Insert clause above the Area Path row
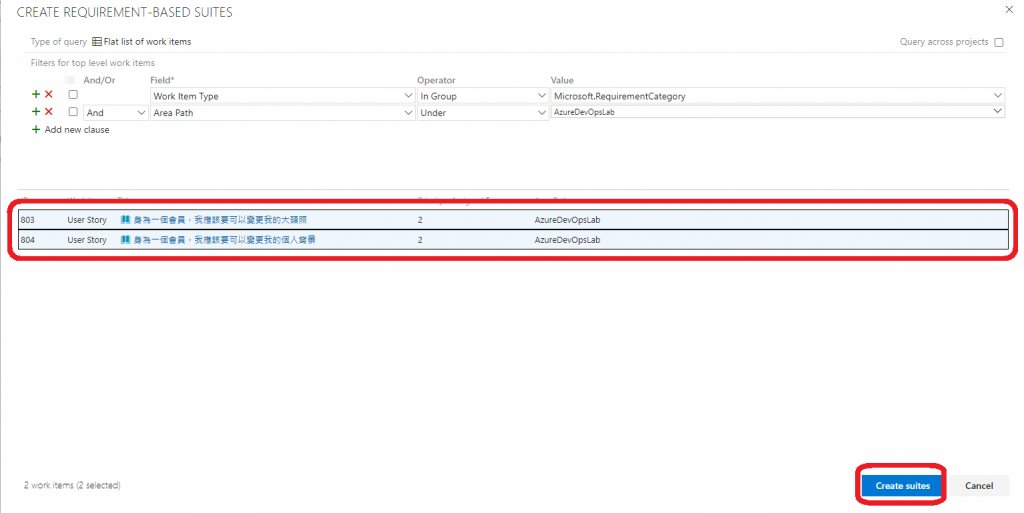Image resolution: width=1024 pixels, height=513 pixels. 36,112
